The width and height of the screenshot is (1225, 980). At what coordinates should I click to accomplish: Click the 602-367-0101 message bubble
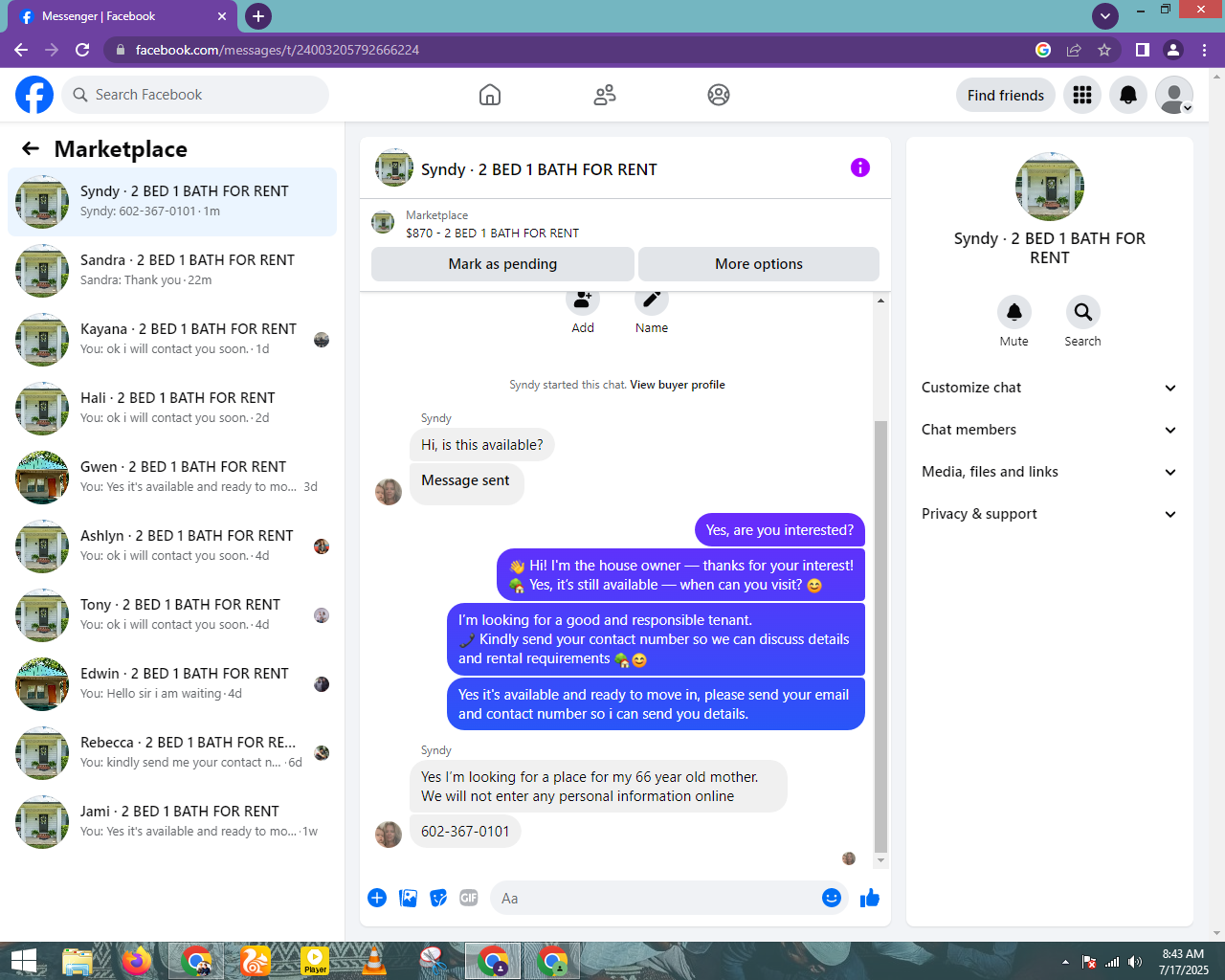465,832
